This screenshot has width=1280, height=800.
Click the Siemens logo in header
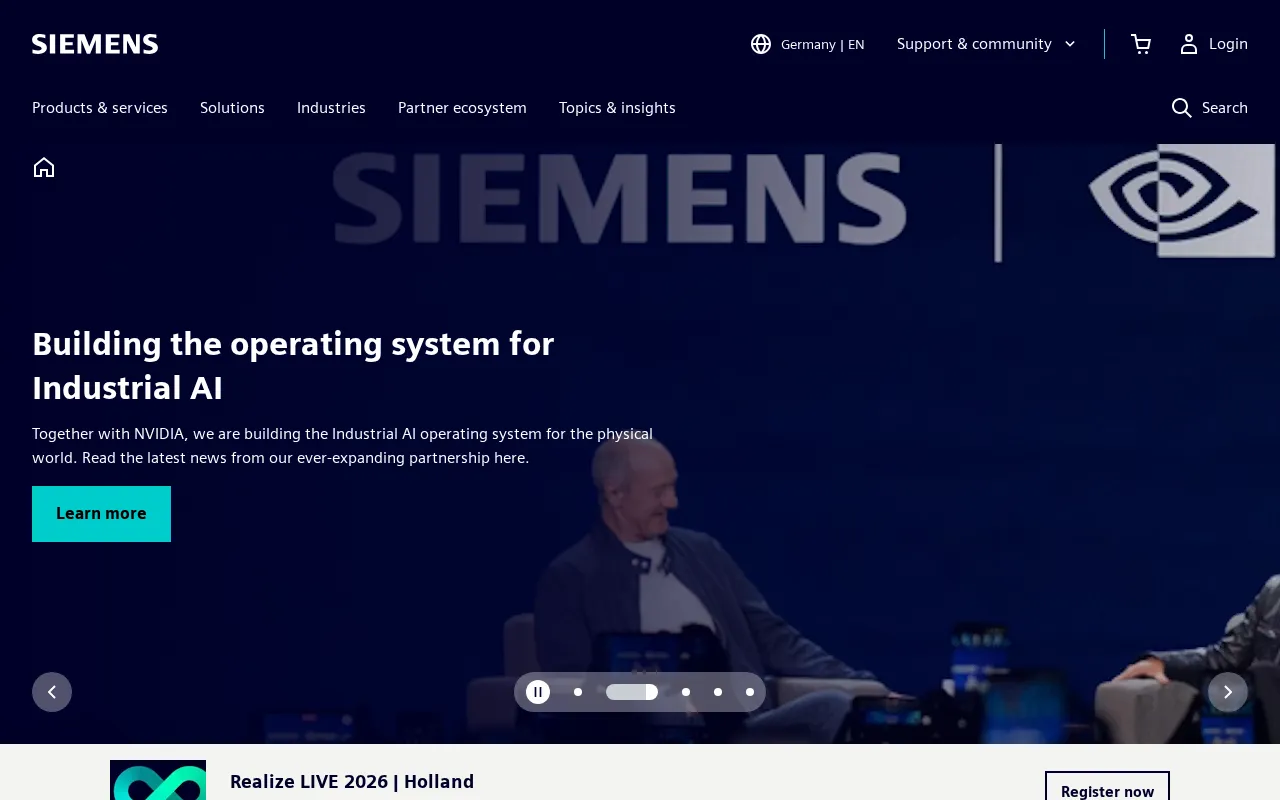click(x=95, y=44)
